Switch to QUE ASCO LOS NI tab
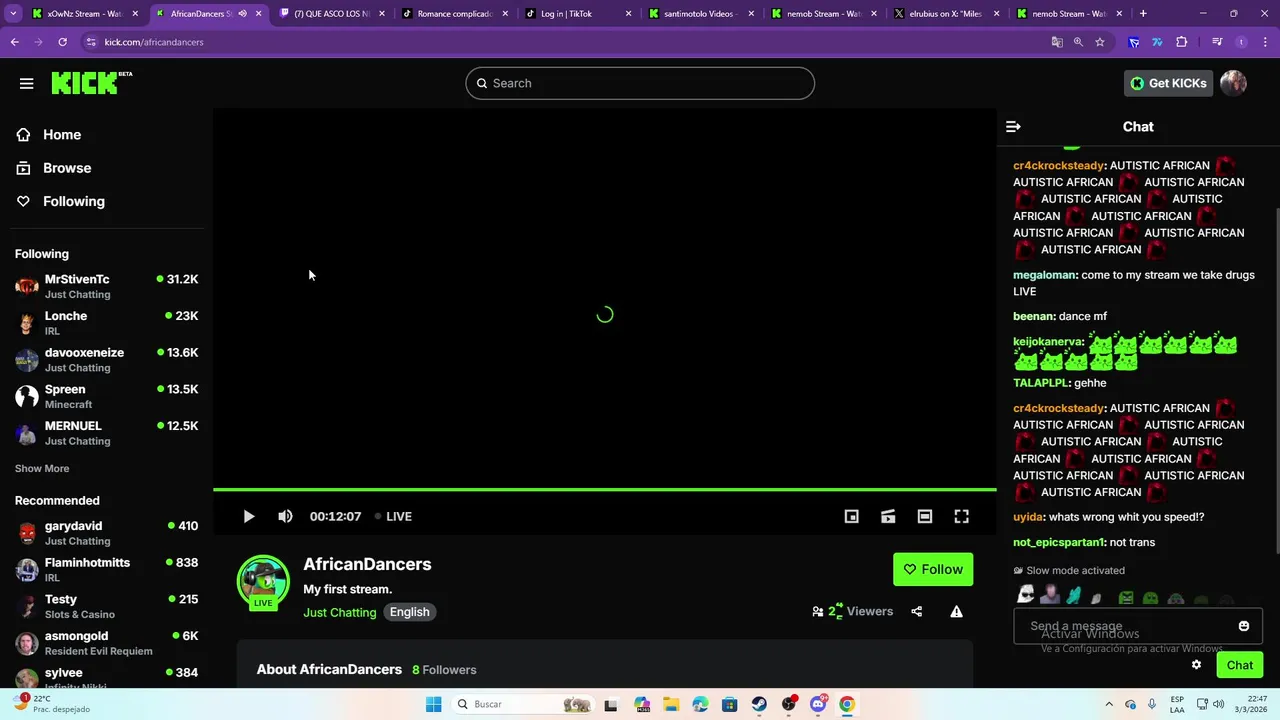 tap(331, 14)
